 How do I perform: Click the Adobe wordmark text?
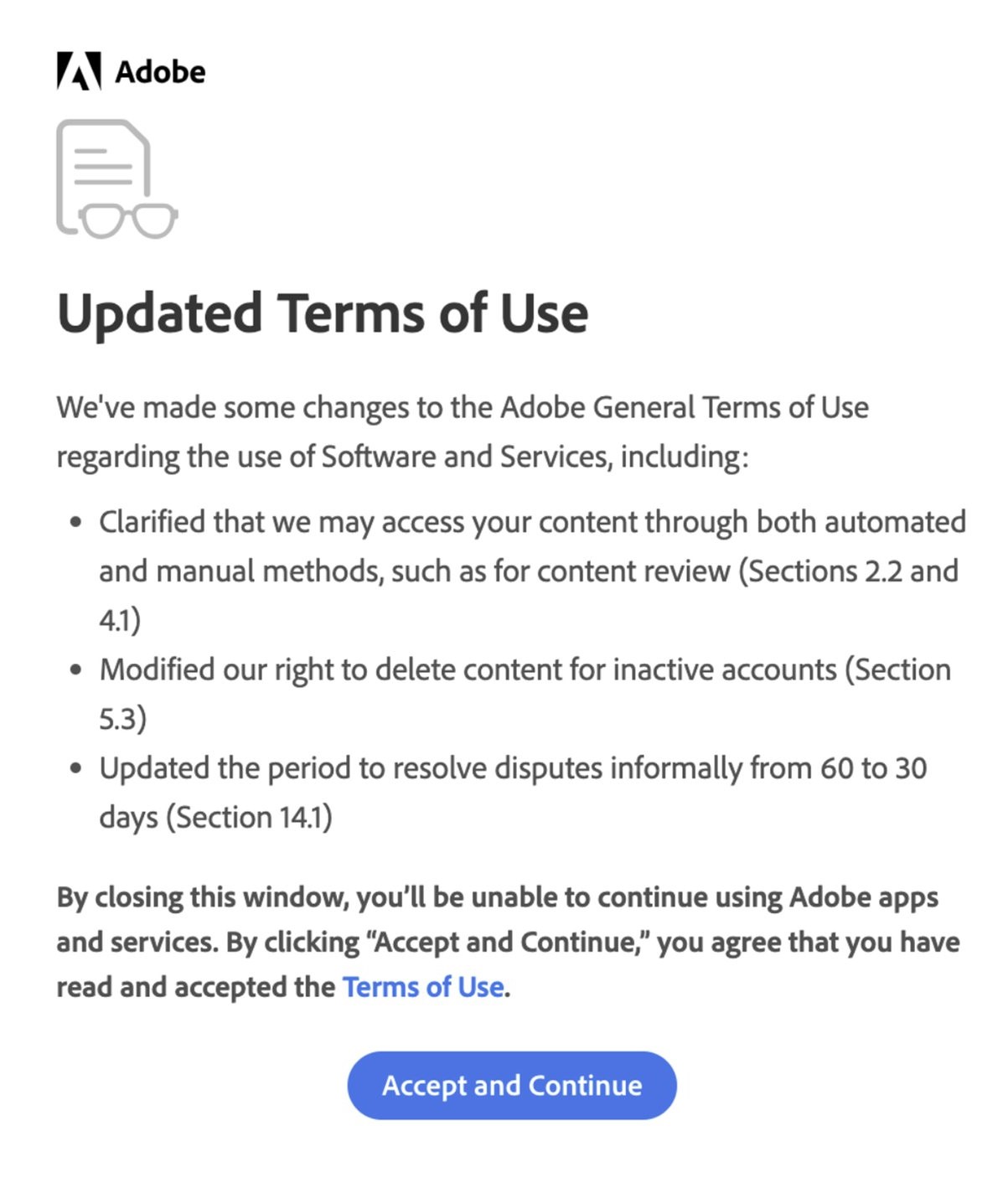click(x=160, y=72)
